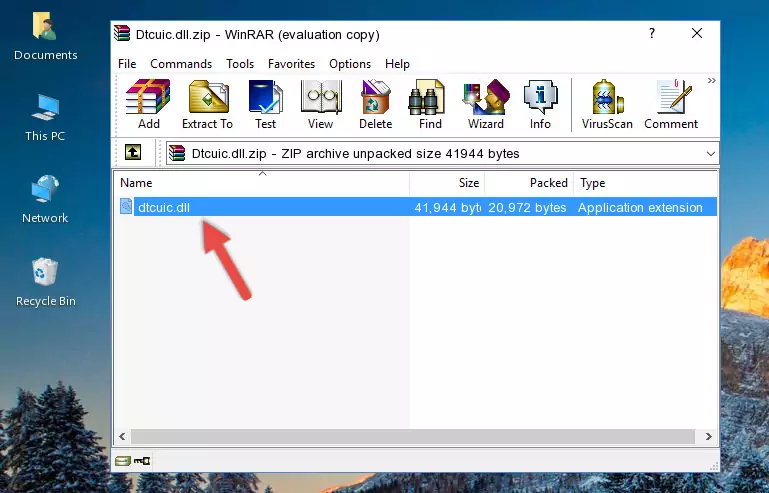Launch the Find binoculars tool

[x=430, y=104]
